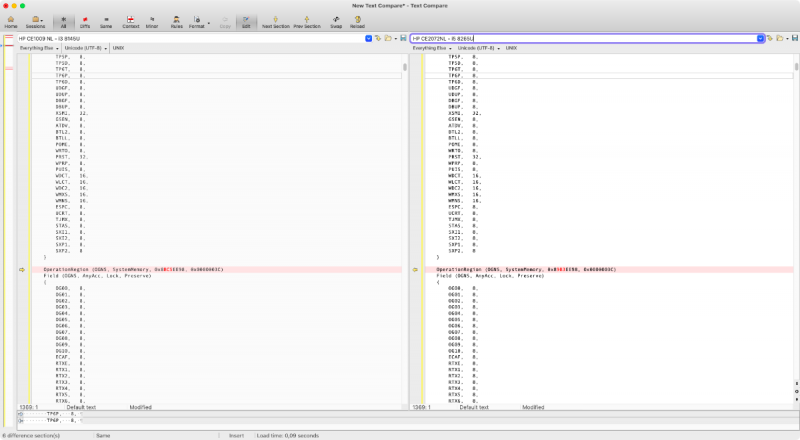Click the Format toolbar icon
This screenshot has width=800, height=440.
[197, 22]
